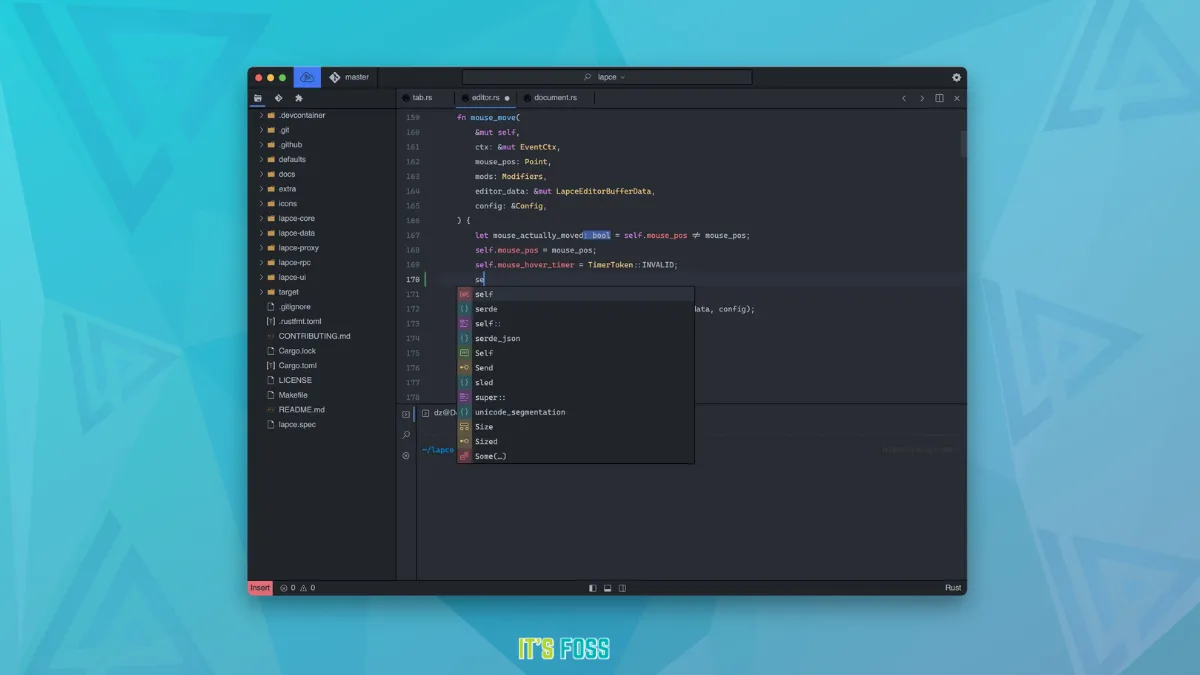Click the Insert mode indicator
The image size is (1200, 675).
click(260, 588)
